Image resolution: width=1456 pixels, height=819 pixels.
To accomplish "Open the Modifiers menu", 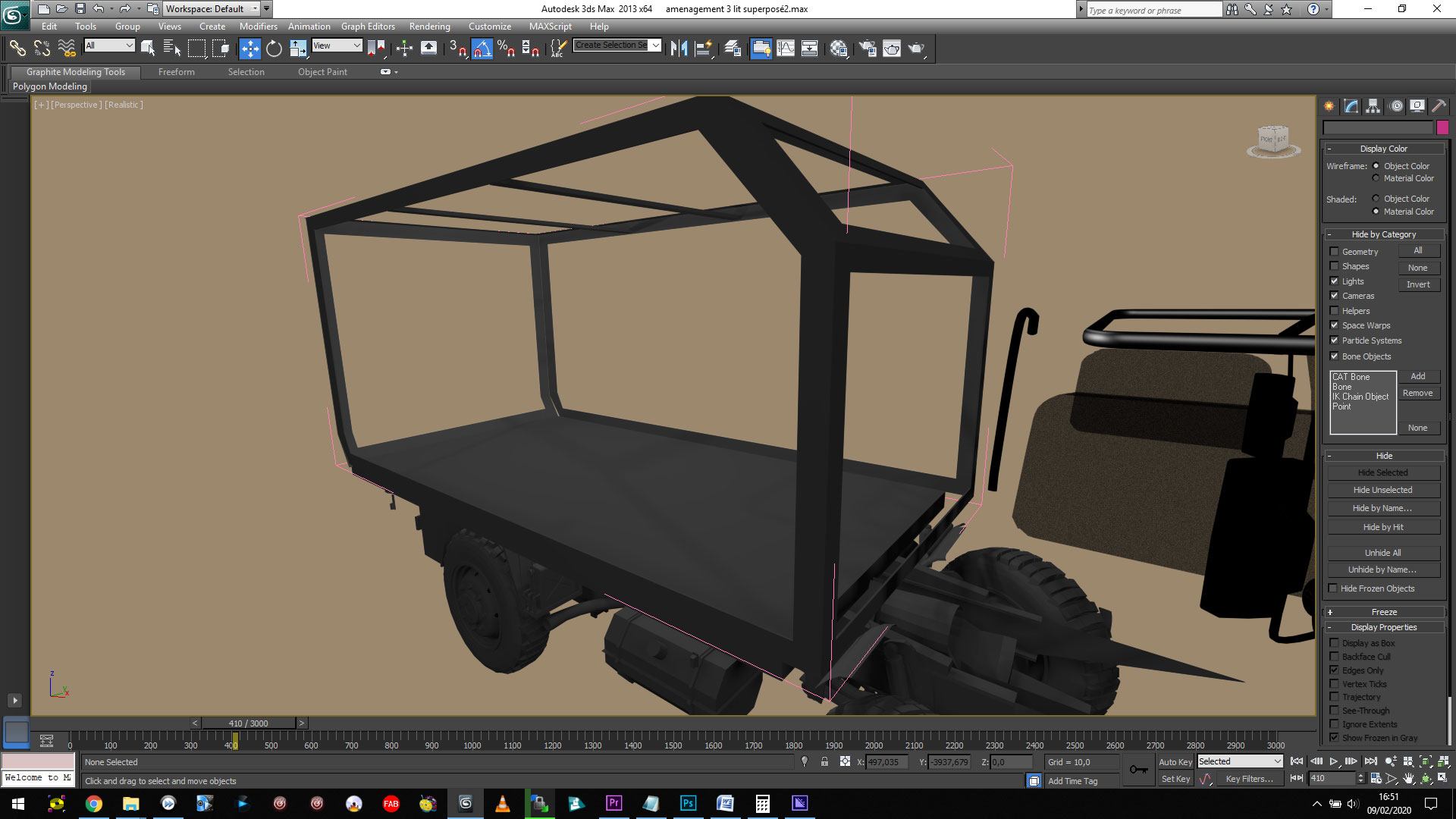I will click(x=258, y=27).
